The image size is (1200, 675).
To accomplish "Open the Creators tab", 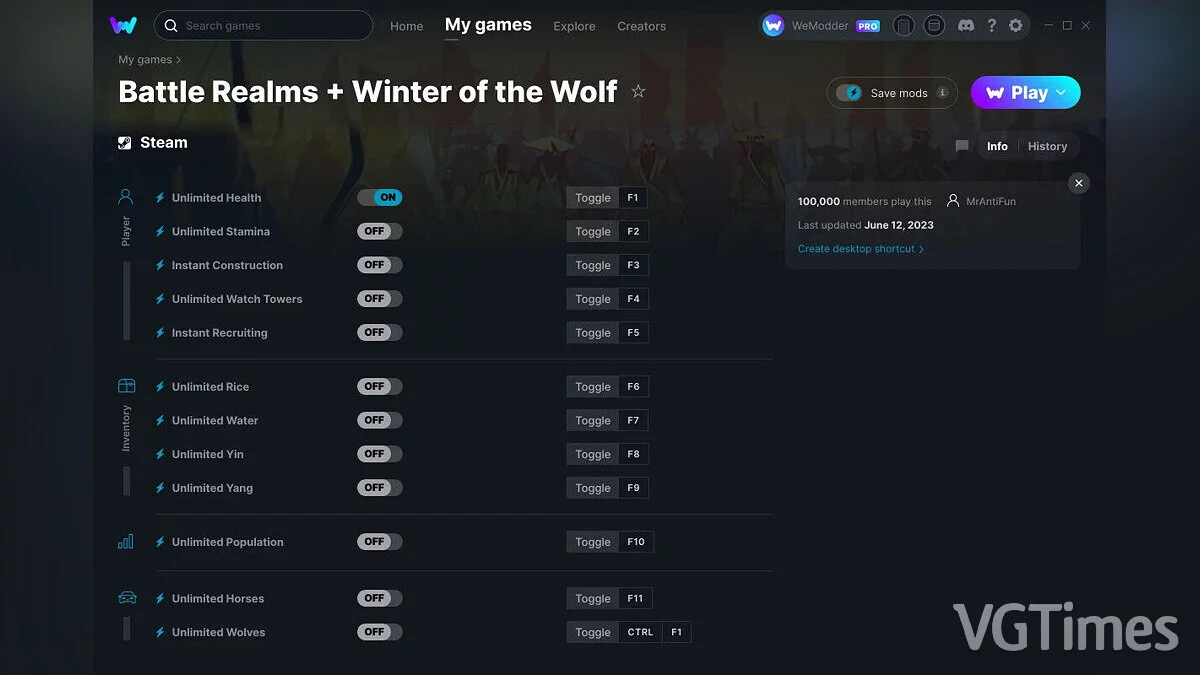I will click(641, 26).
